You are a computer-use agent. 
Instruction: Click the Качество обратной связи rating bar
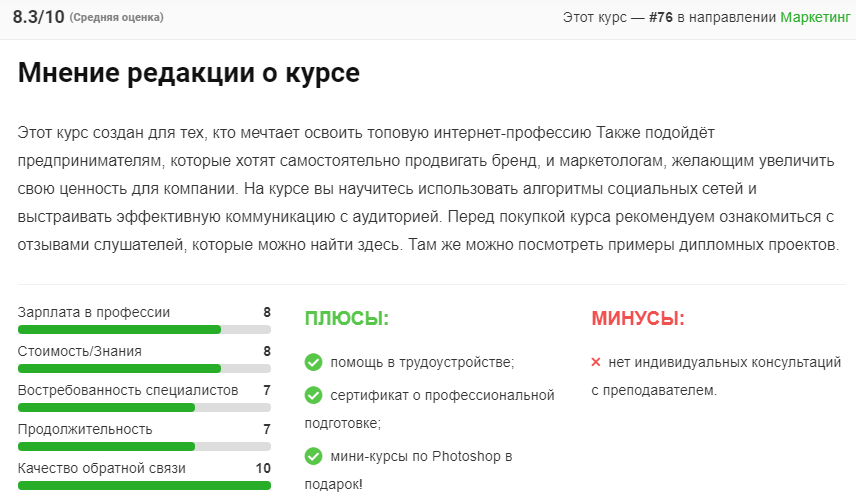click(144, 485)
